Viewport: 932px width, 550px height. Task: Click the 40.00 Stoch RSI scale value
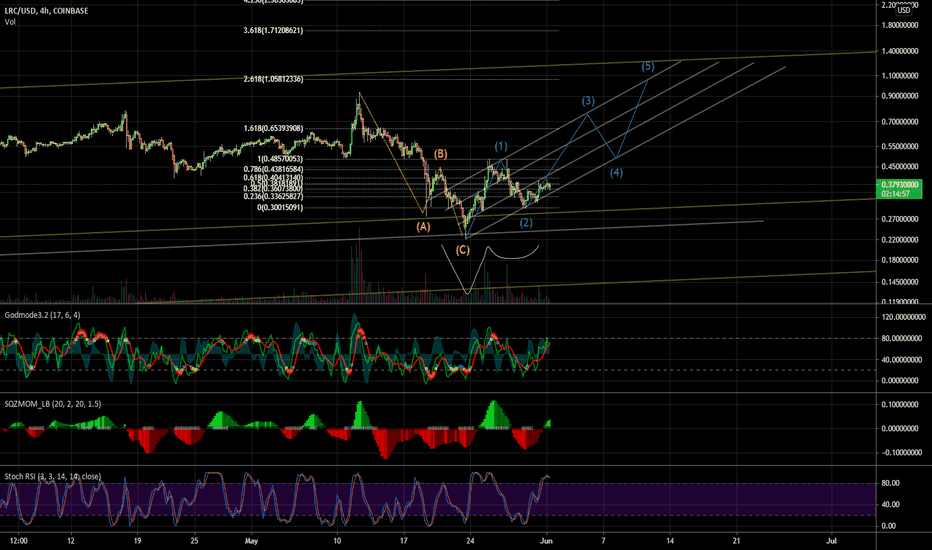pyautogui.click(x=889, y=505)
